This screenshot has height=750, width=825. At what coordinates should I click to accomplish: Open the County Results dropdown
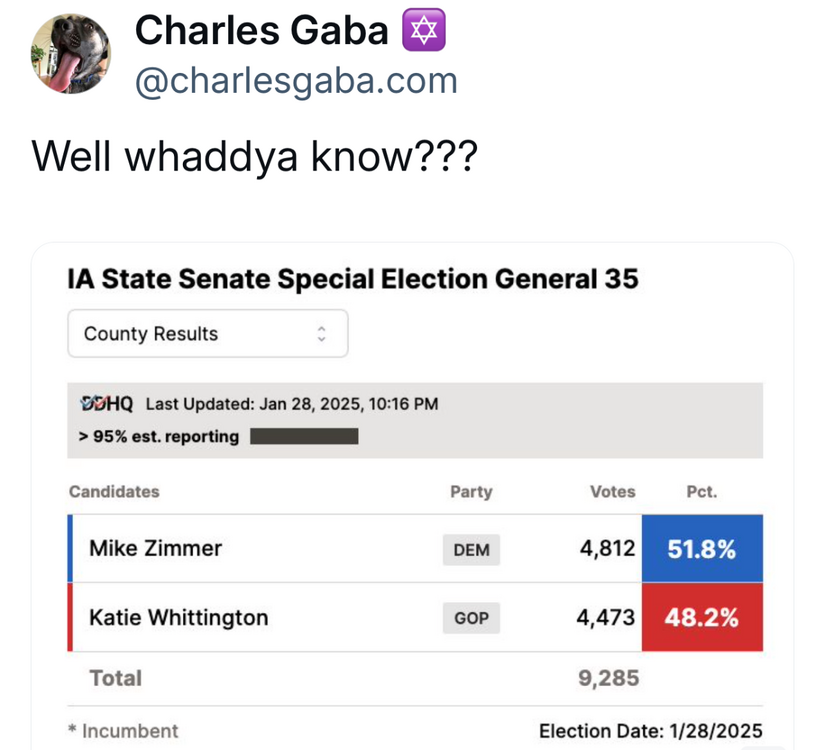click(207, 334)
